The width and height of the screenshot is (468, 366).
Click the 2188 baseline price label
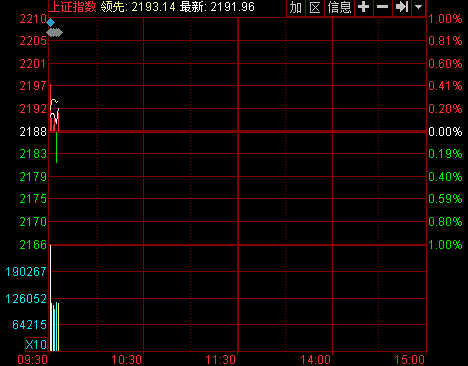[x=33, y=132]
